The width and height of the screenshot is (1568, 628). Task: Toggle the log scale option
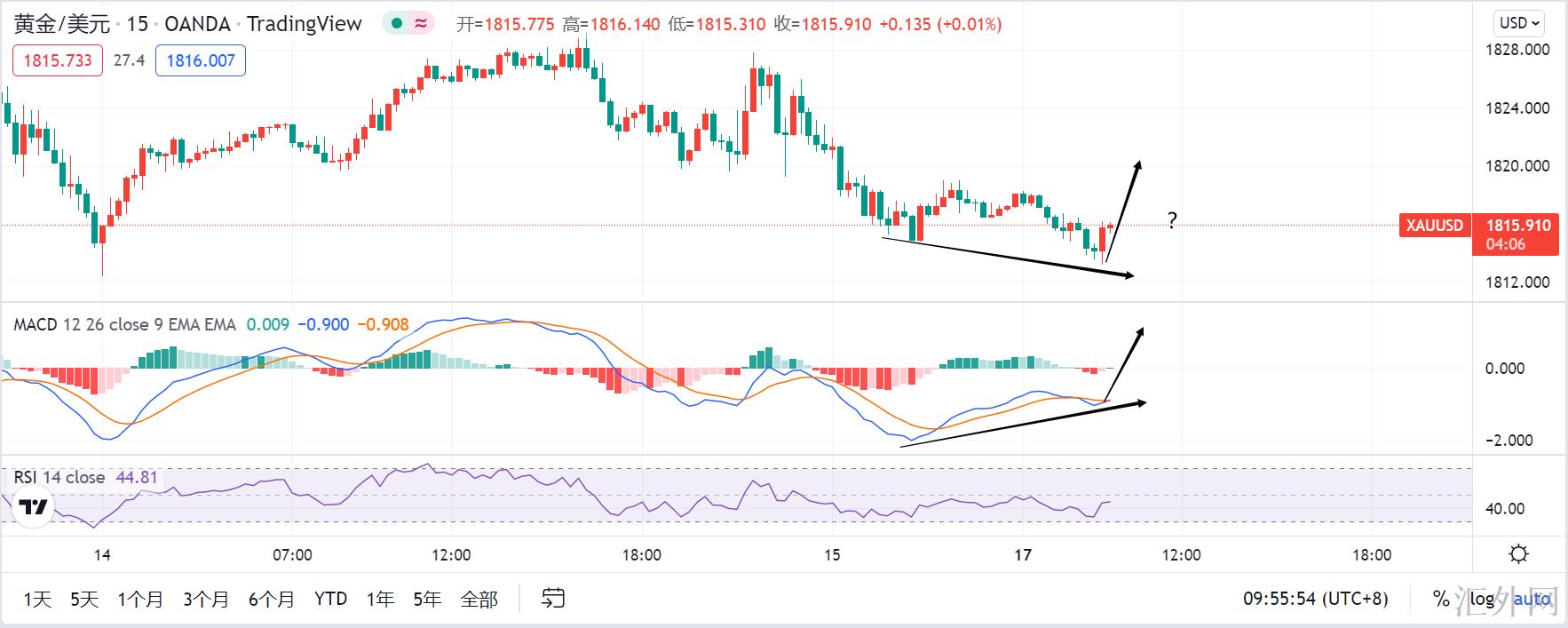1481,599
